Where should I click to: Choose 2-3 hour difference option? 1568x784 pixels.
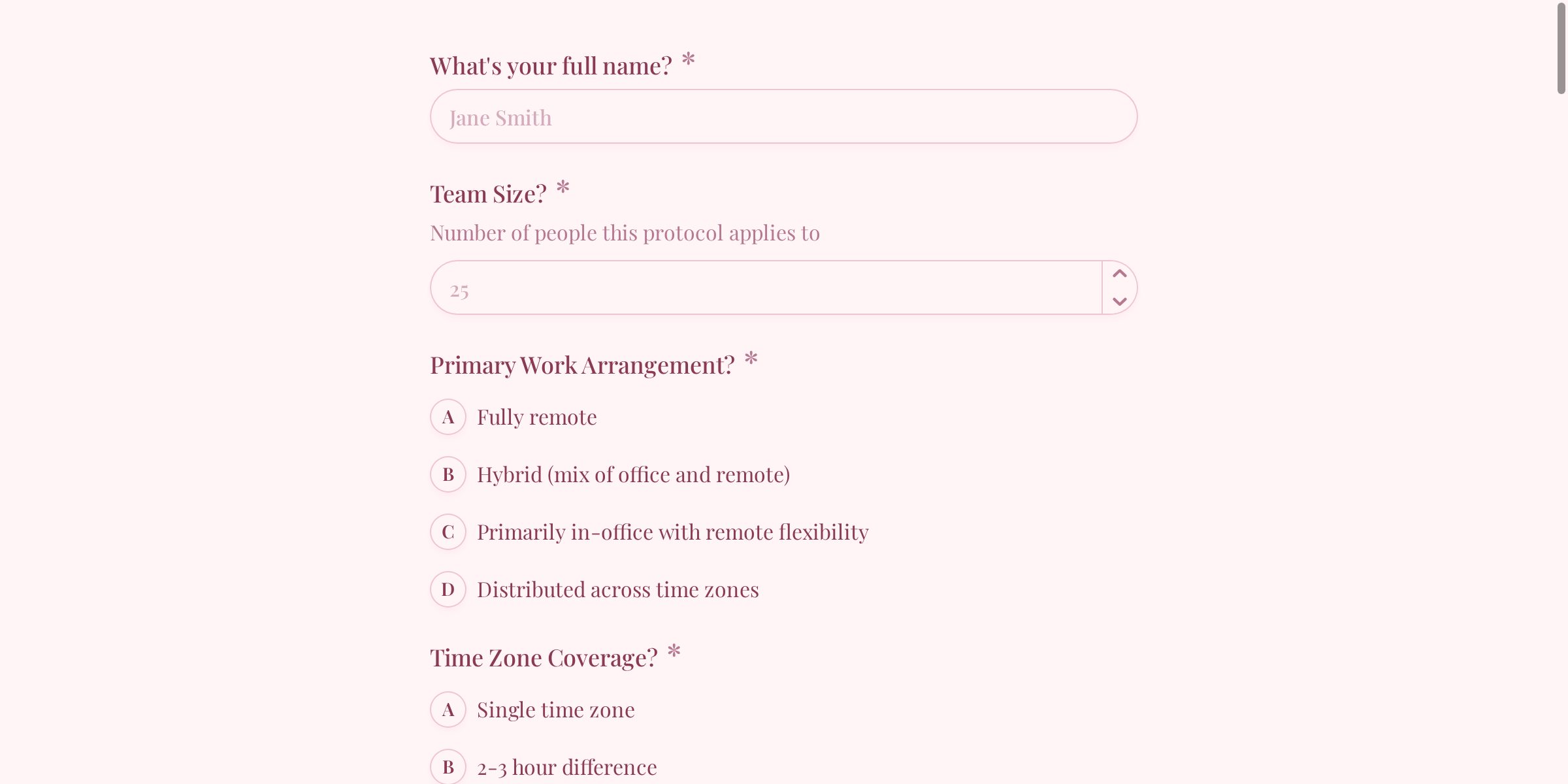click(566, 767)
